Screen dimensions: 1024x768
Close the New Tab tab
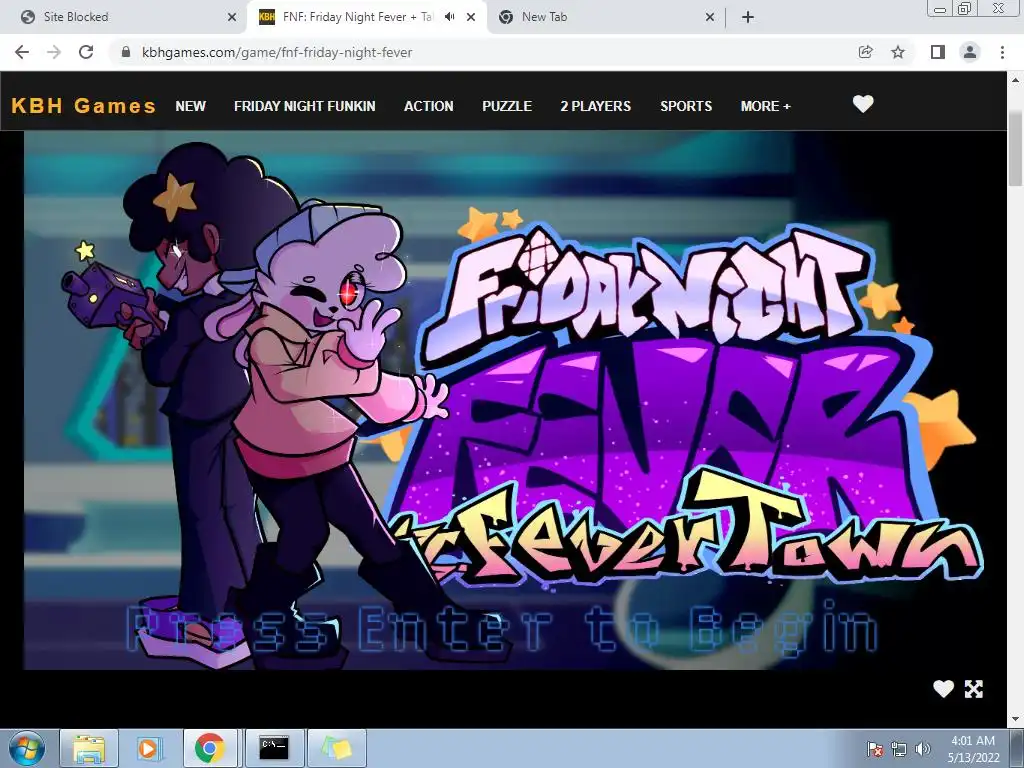coord(710,18)
